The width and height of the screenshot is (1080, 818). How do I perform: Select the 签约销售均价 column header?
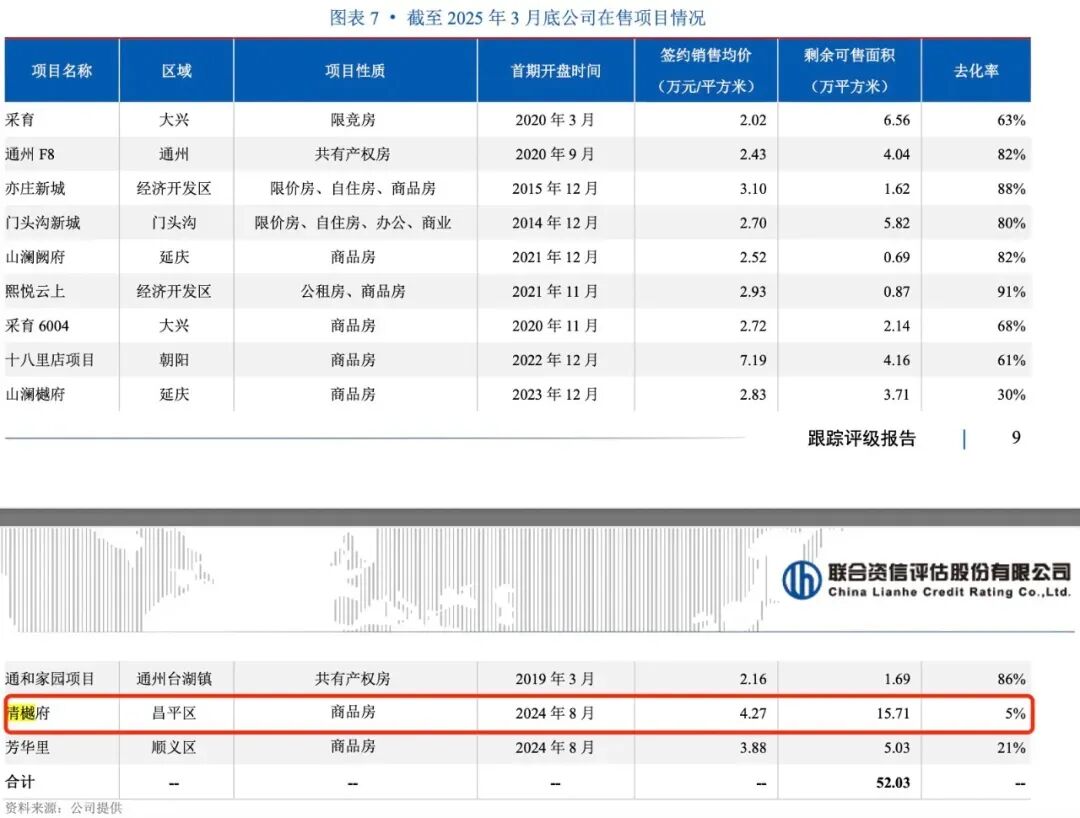[x=705, y=70]
